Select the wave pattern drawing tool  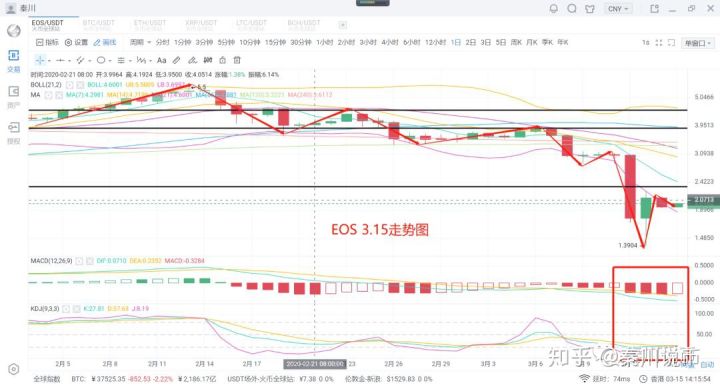(141, 60)
